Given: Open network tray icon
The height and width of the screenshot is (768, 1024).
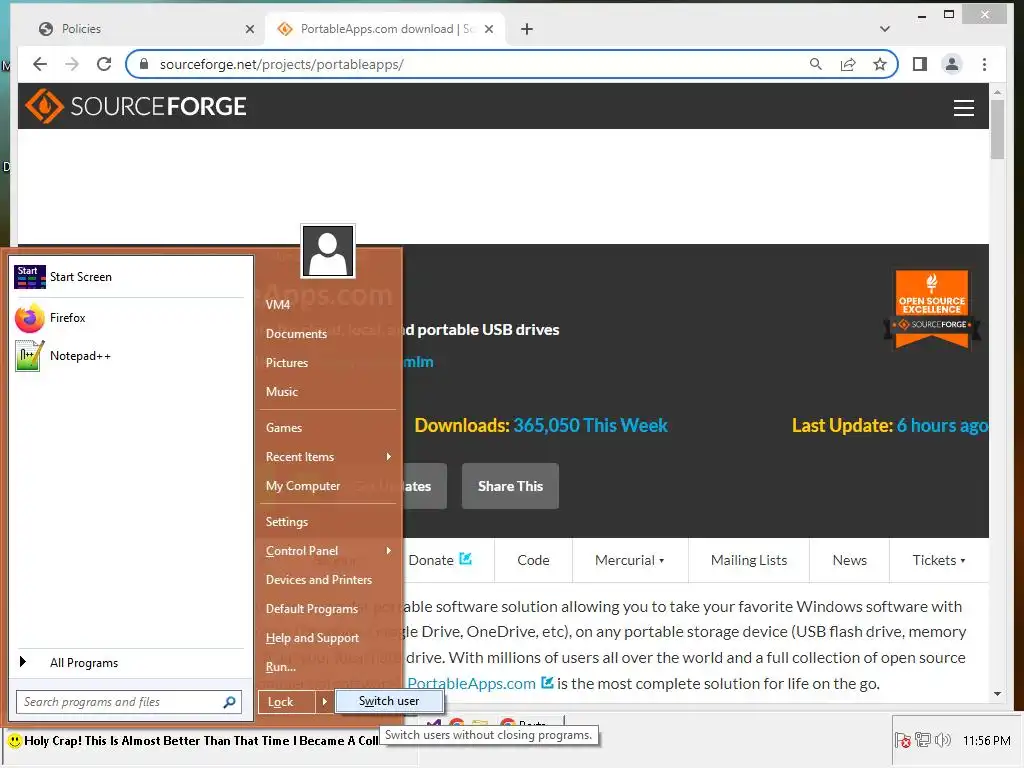Looking at the screenshot, I should [x=923, y=741].
